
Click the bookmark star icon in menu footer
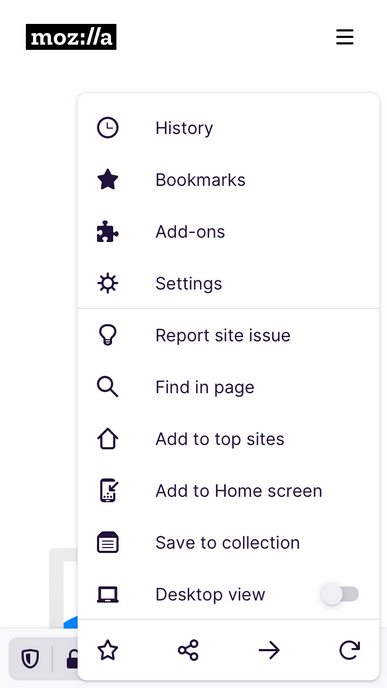click(108, 650)
